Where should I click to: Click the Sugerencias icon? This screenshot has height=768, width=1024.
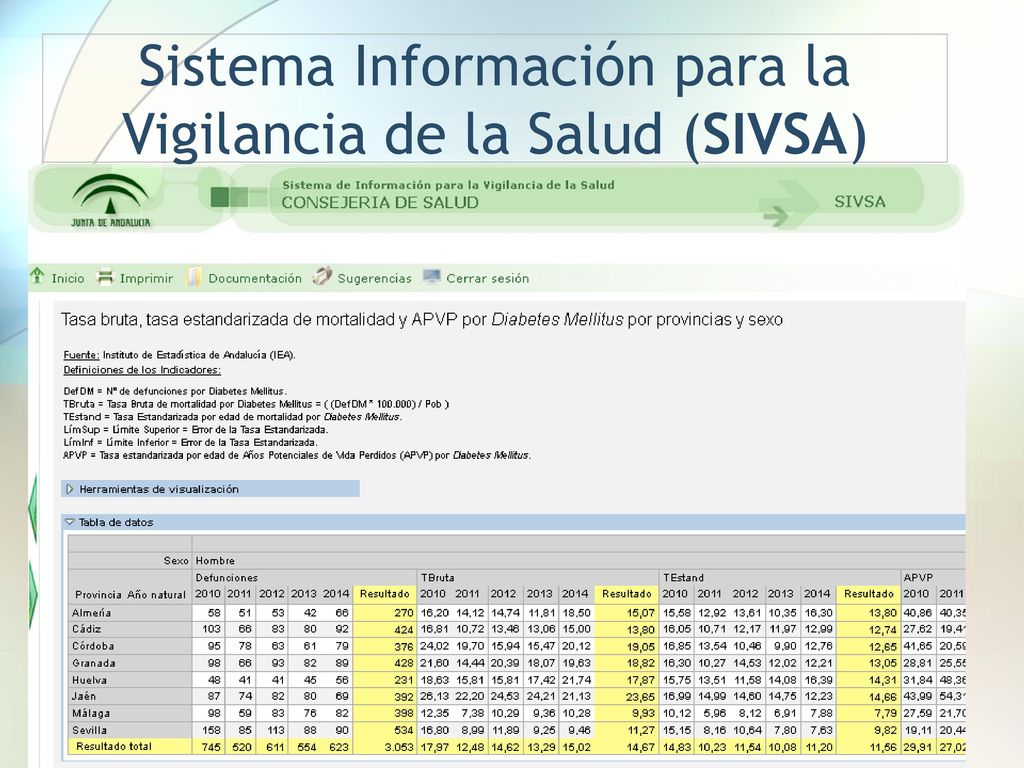322,277
